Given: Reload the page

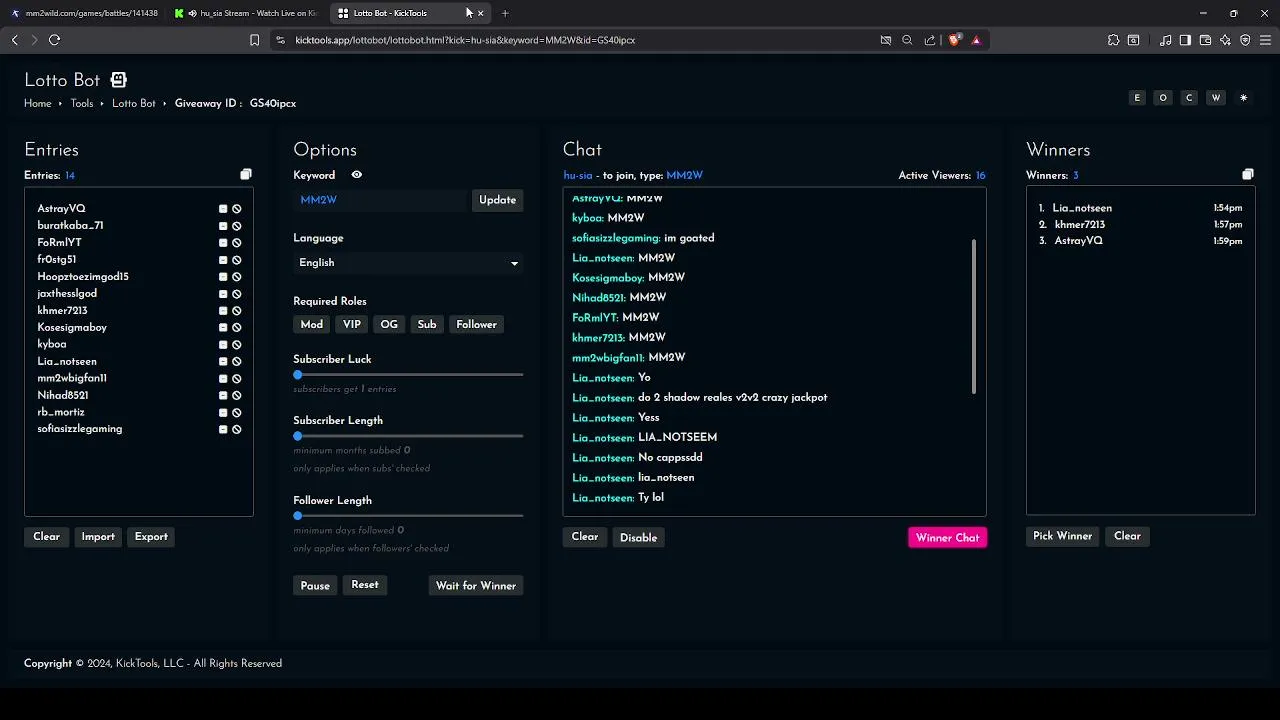Looking at the screenshot, I should pyautogui.click(x=54, y=40).
